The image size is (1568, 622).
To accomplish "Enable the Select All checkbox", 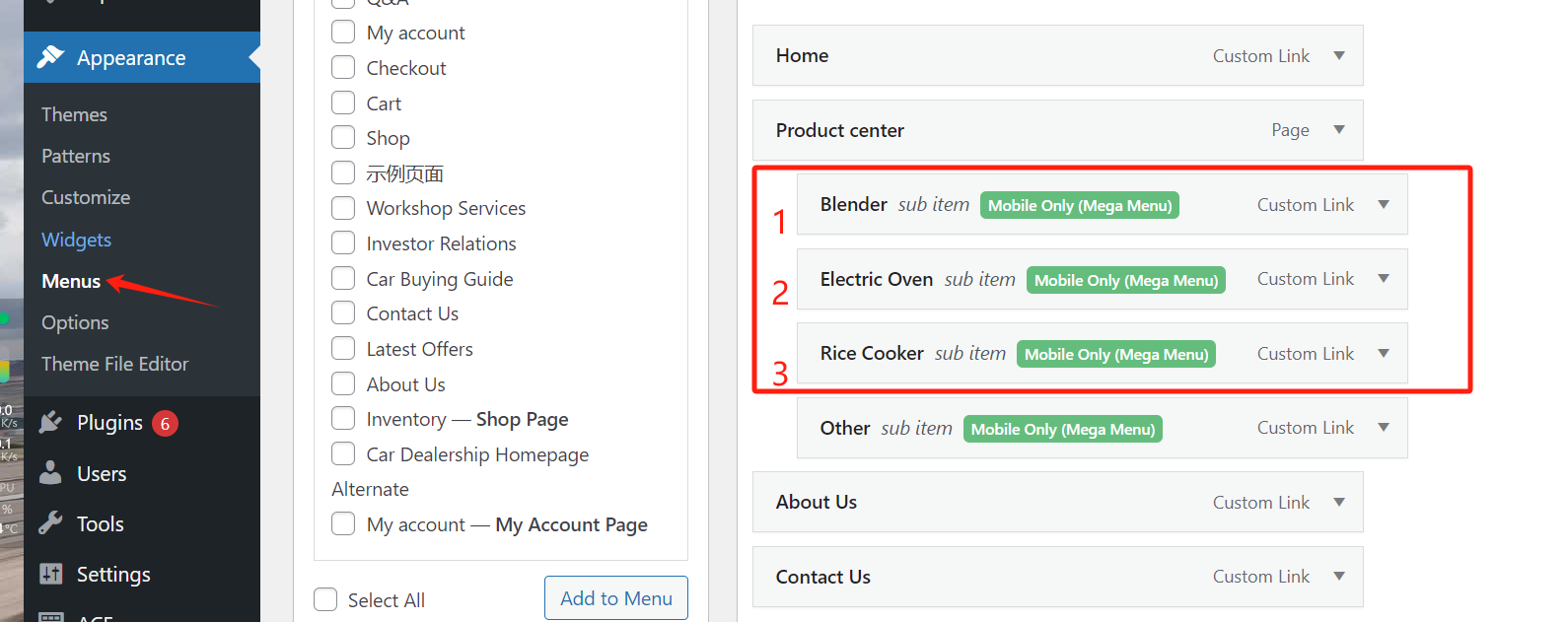I will pos(325,599).
